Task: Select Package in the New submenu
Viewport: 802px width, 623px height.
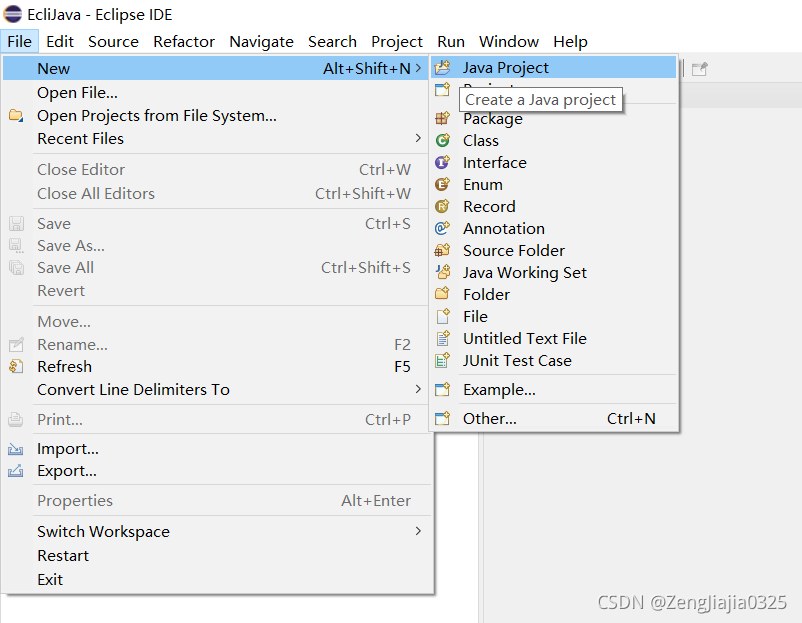Action: tap(553, 118)
